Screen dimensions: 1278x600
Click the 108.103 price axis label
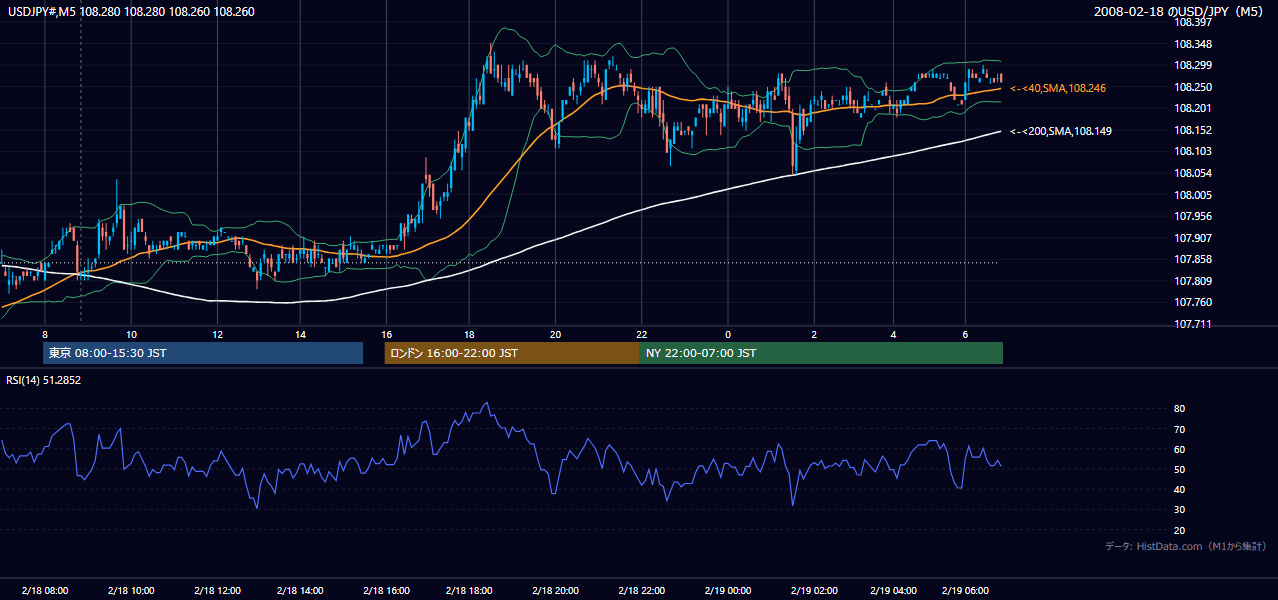pyautogui.click(x=1193, y=151)
